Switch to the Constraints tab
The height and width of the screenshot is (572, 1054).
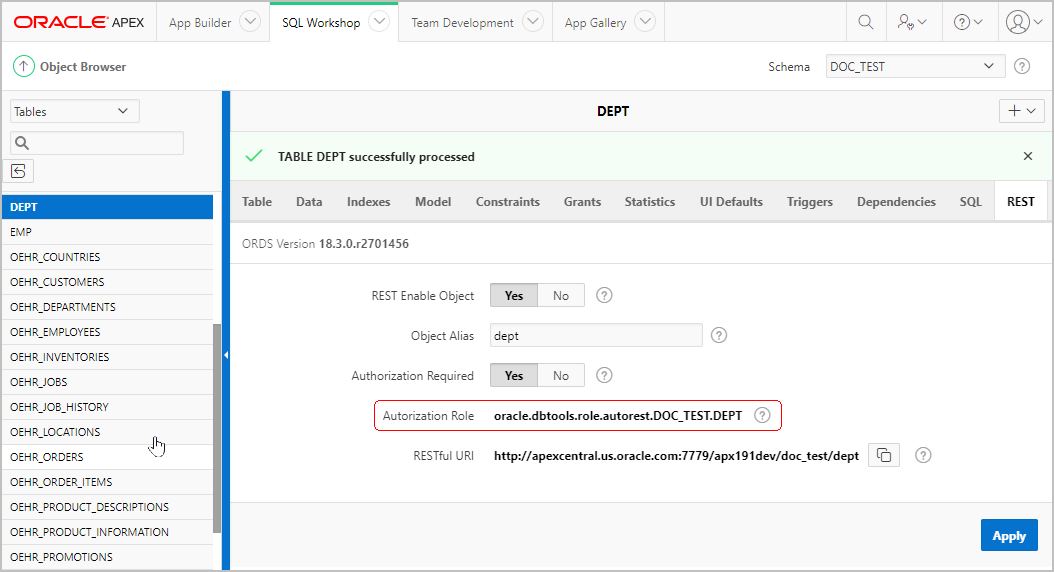click(508, 202)
